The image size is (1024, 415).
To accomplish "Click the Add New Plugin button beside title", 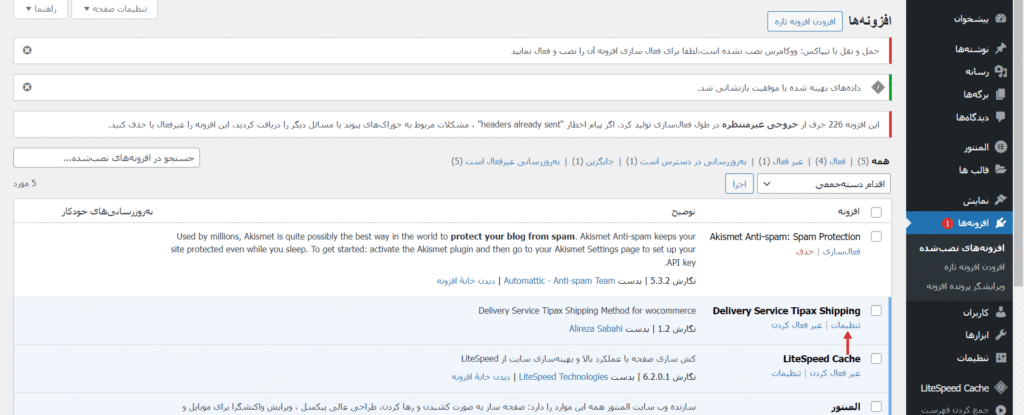I will tap(805, 21).
